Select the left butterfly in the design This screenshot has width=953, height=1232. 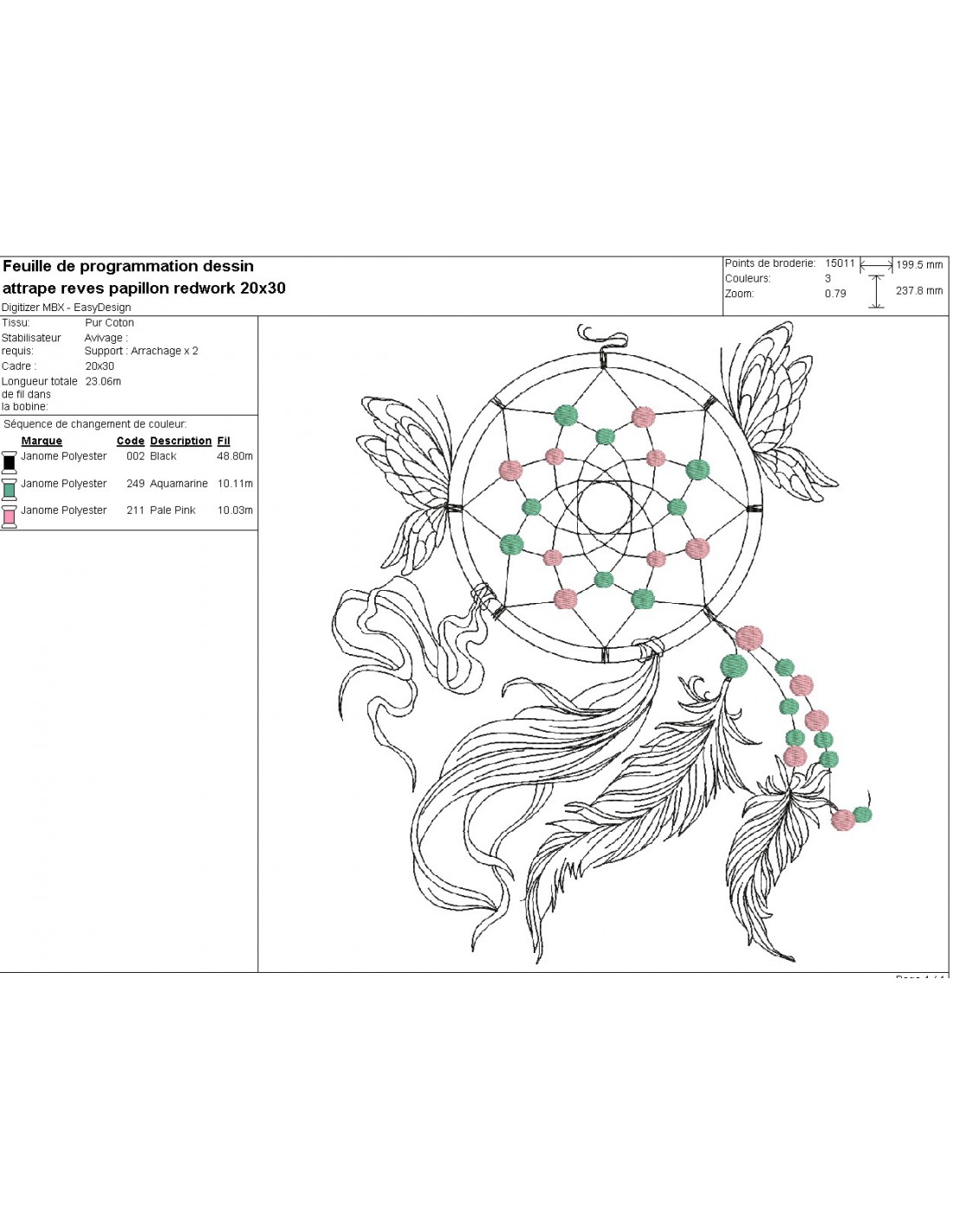click(x=407, y=481)
